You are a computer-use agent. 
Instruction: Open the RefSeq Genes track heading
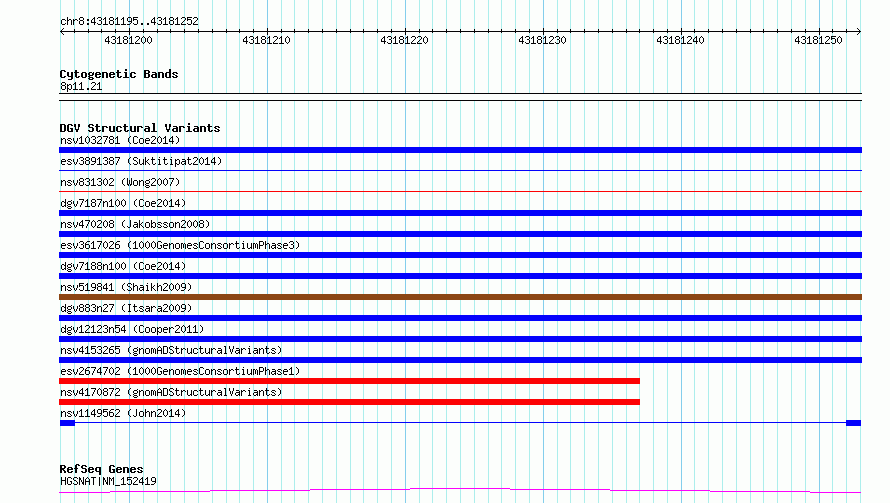tap(101, 469)
